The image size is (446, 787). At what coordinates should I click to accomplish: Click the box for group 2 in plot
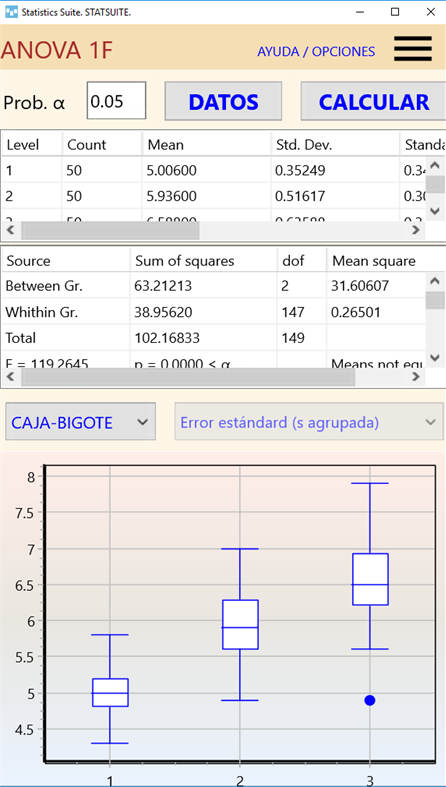pos(240,624)
